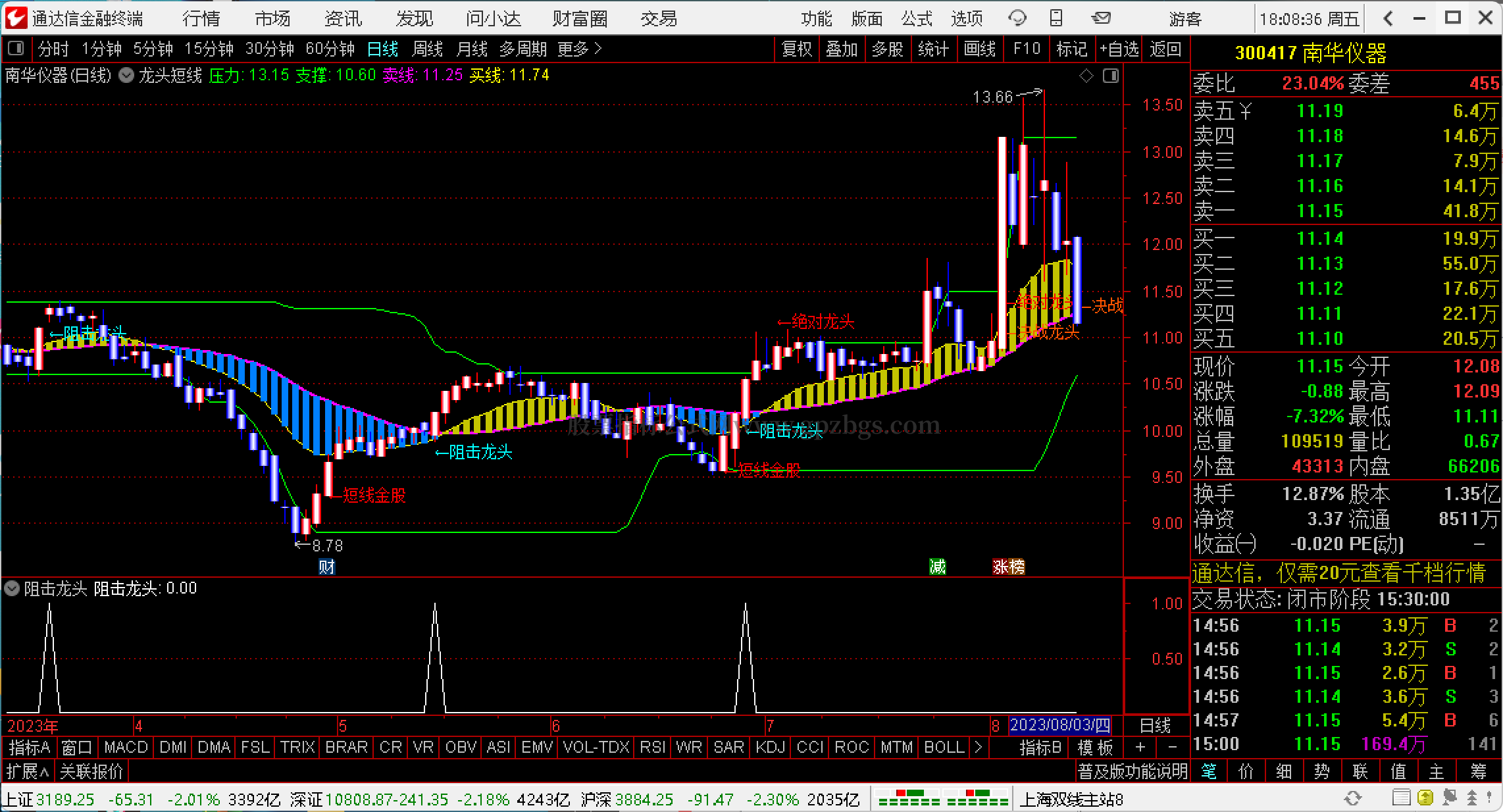Click the 财 marker below the chart

coord(326,567)
